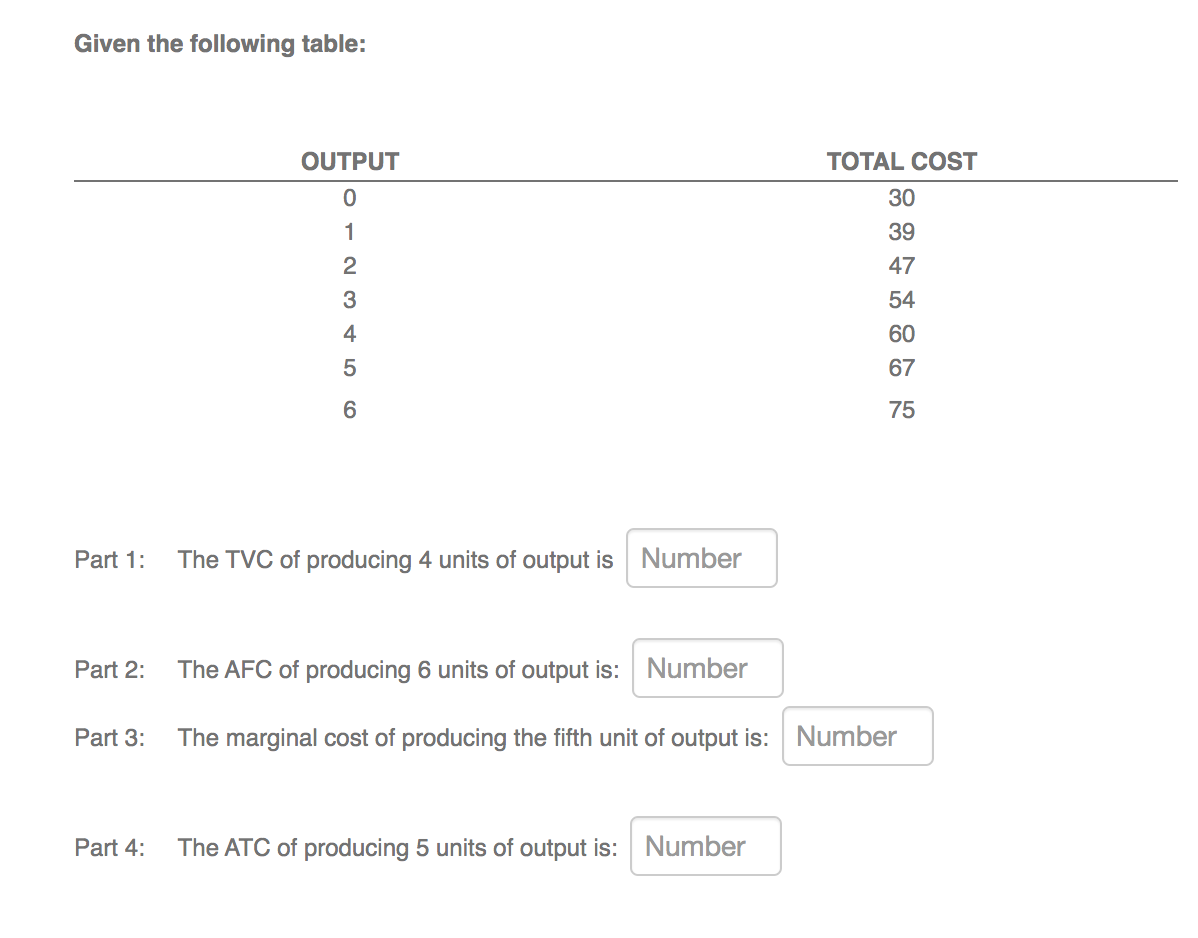Click the total cost value 67
This screenshot has height=938, width=1198.
[901, 367]
